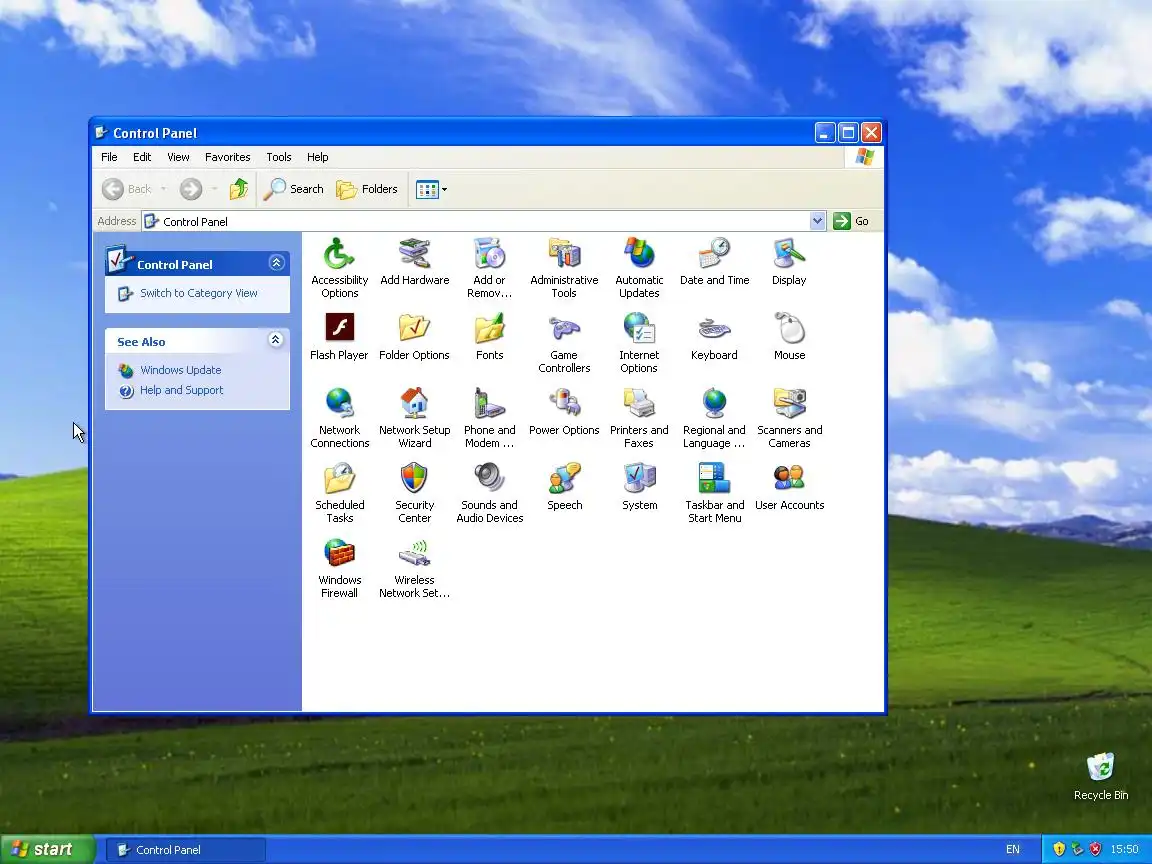Open Display properties icon
1152x864 pixels.
[x=789, y=262]
